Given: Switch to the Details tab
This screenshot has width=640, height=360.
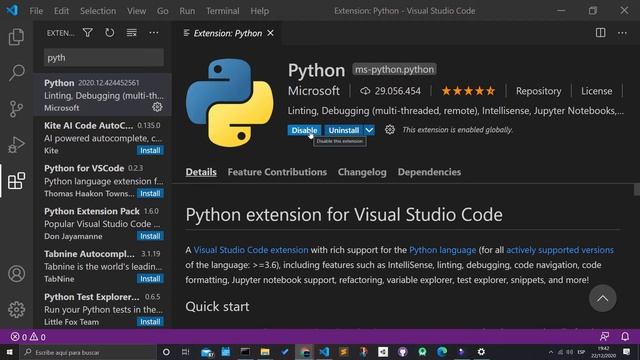Looking at the screenshot, I should 201,172.
